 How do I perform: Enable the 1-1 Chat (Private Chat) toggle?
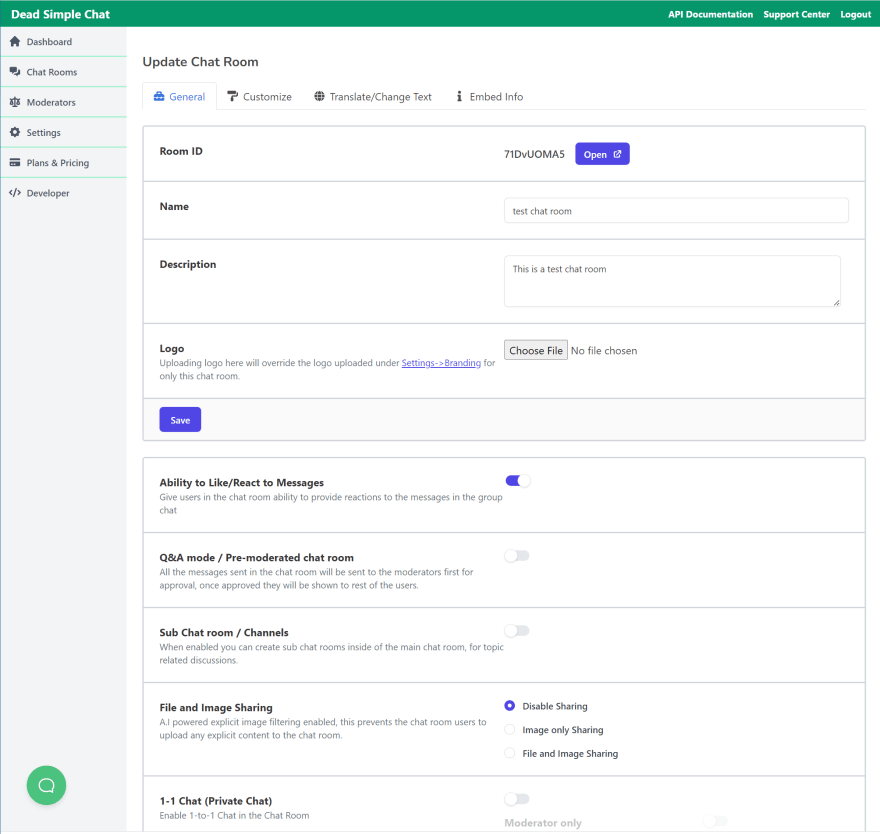click(x=517, y=799)
